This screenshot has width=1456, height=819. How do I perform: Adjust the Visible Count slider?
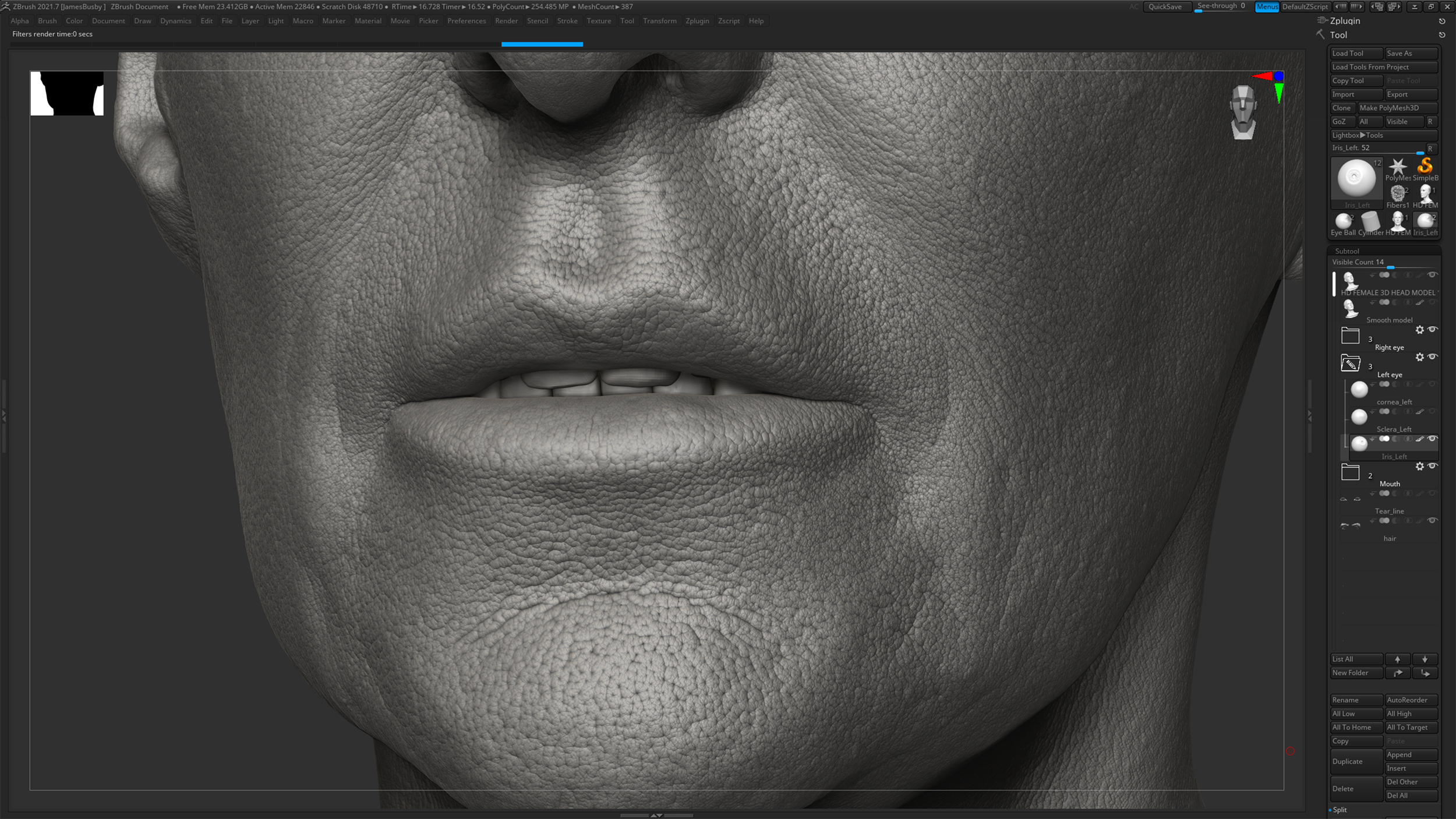pyautogui.click(x=1392, y=267)
